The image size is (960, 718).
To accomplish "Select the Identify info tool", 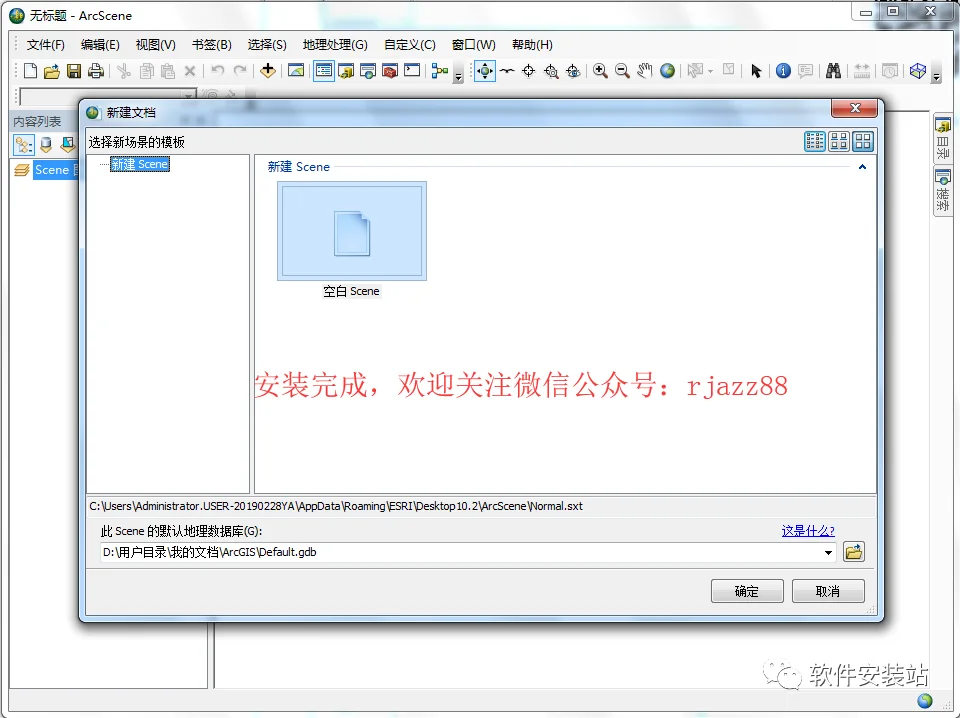I will [x=783, y=71].
